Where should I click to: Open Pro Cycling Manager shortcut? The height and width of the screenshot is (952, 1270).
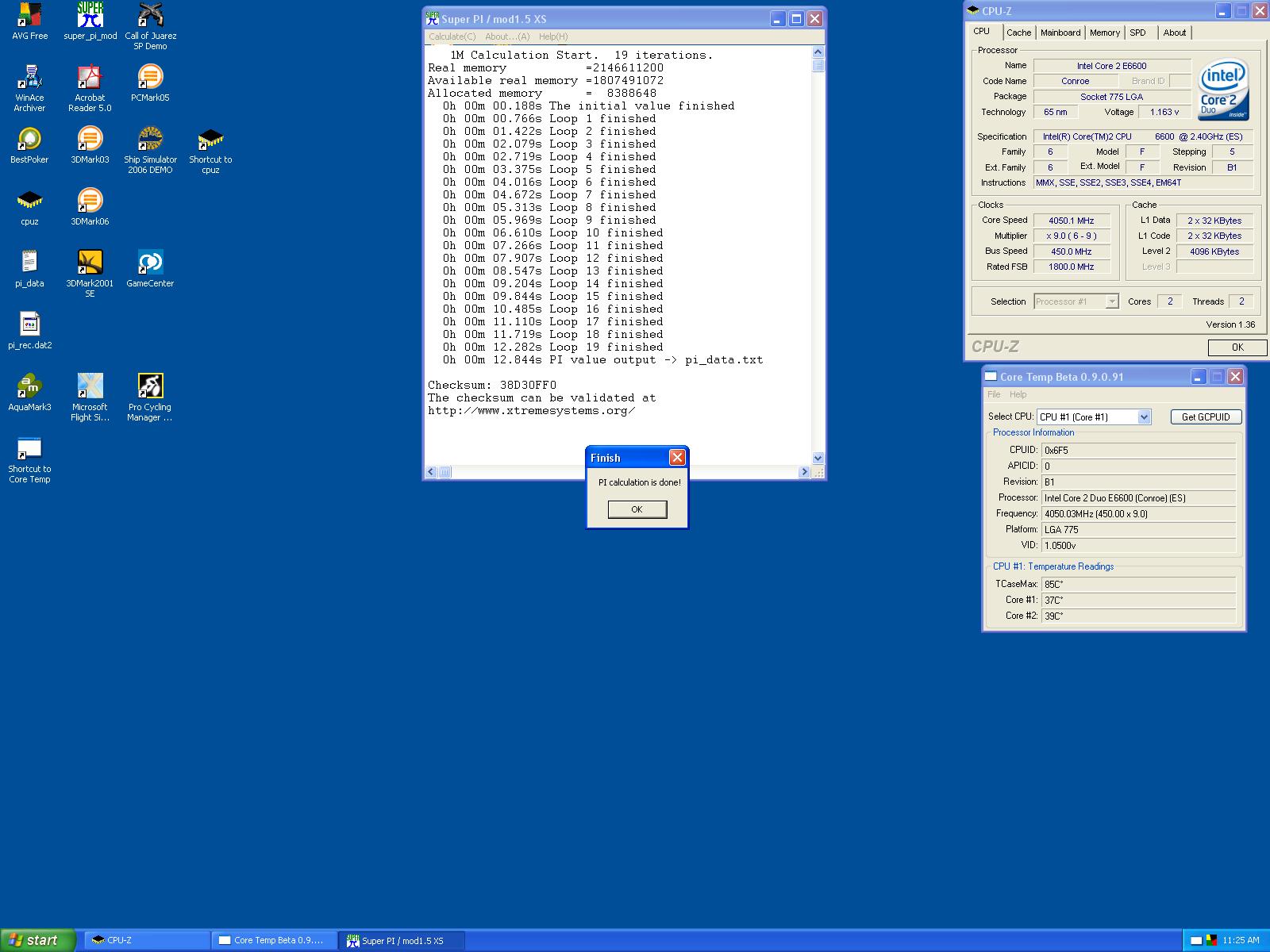150,397
